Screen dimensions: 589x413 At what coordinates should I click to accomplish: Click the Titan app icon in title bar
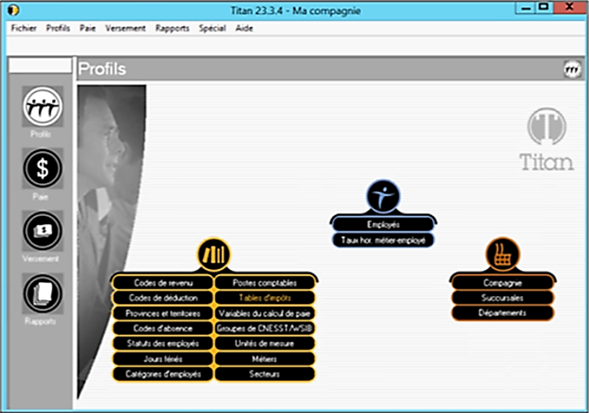tap(13, 10)
